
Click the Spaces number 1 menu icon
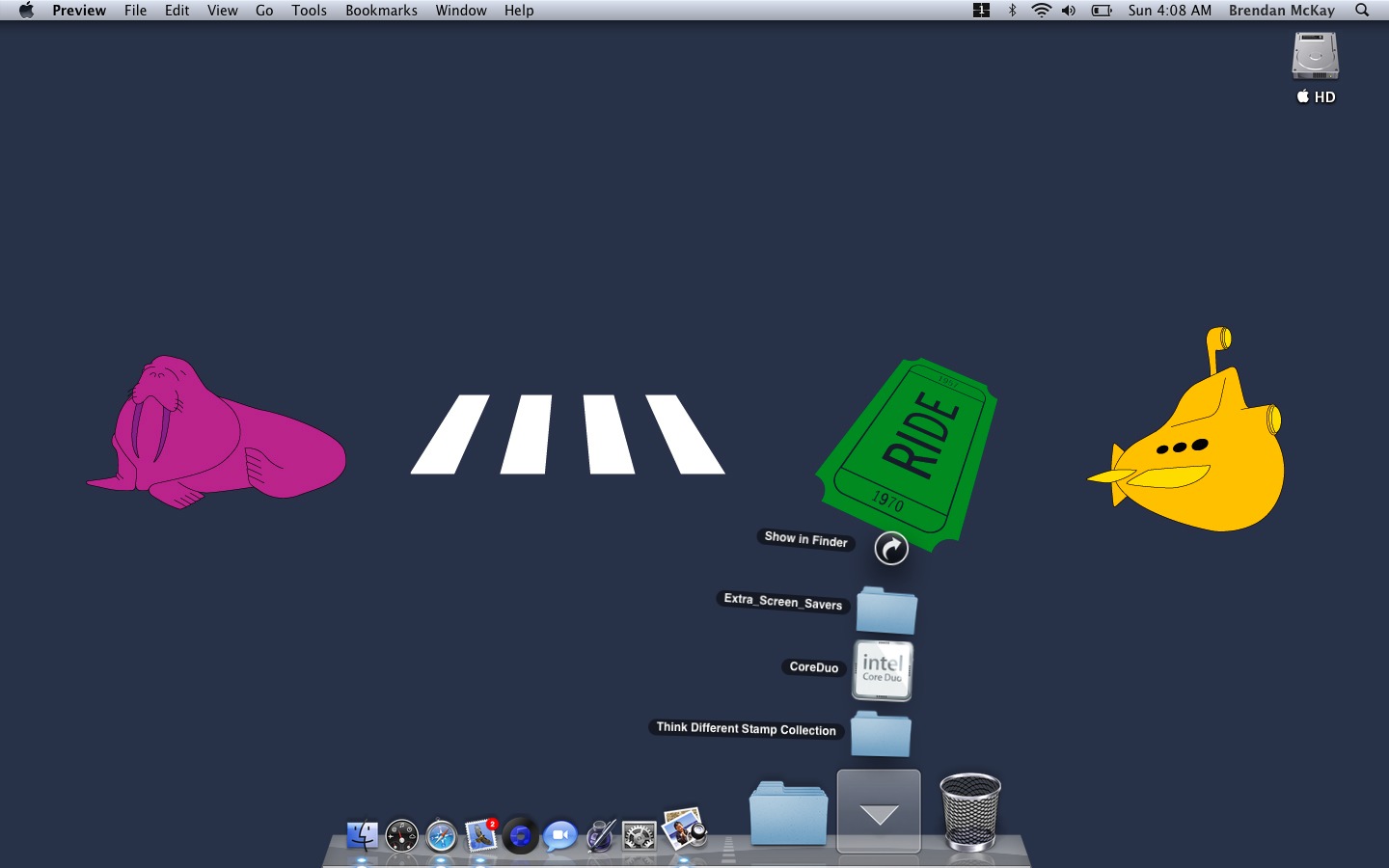(981, 11)
